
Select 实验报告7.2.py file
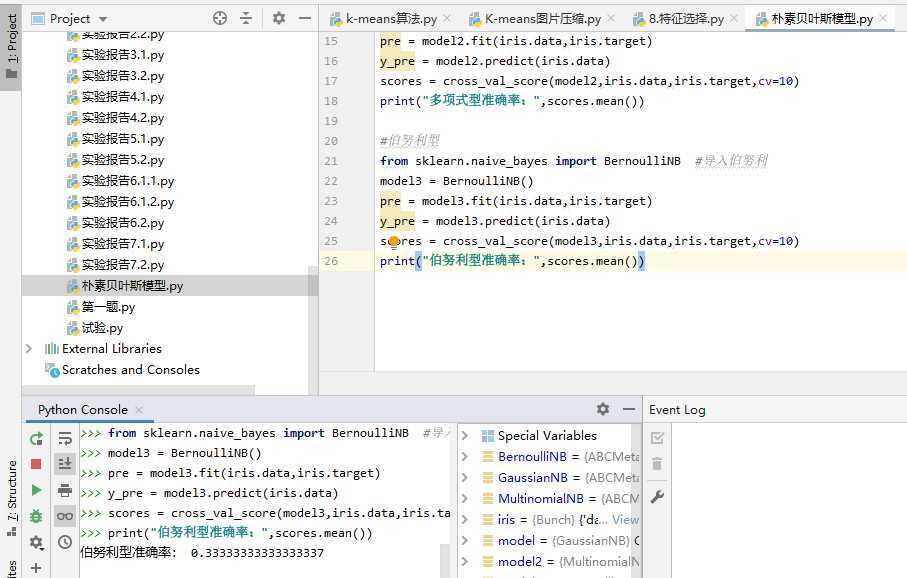(123, 265)
